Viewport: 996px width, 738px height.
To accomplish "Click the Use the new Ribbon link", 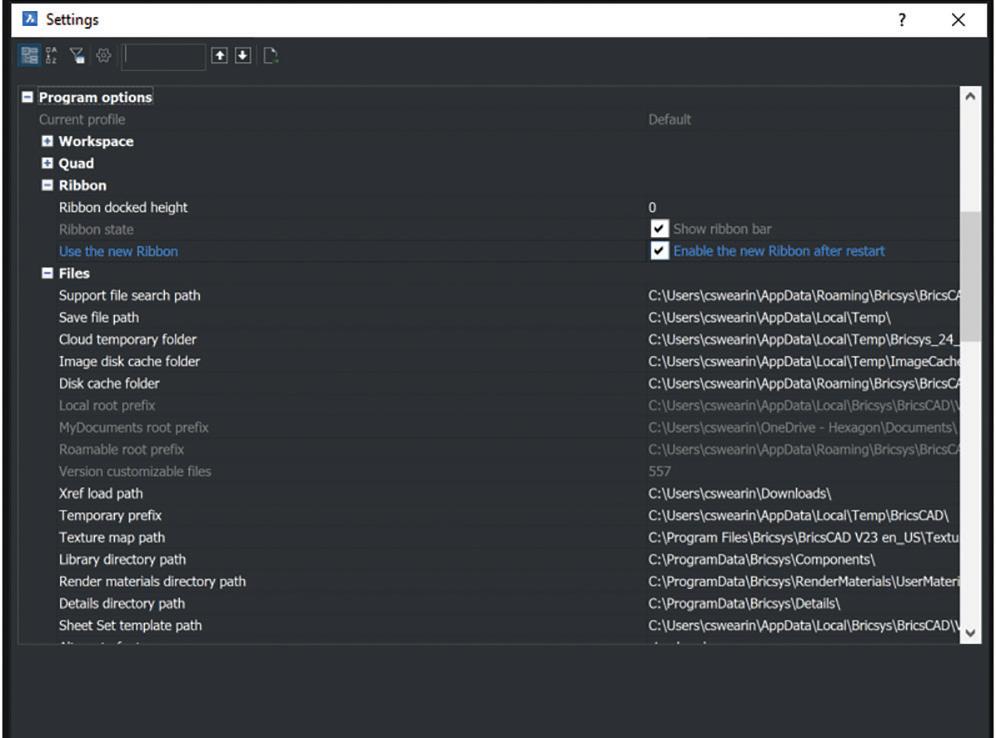I will tap(118, 252).
